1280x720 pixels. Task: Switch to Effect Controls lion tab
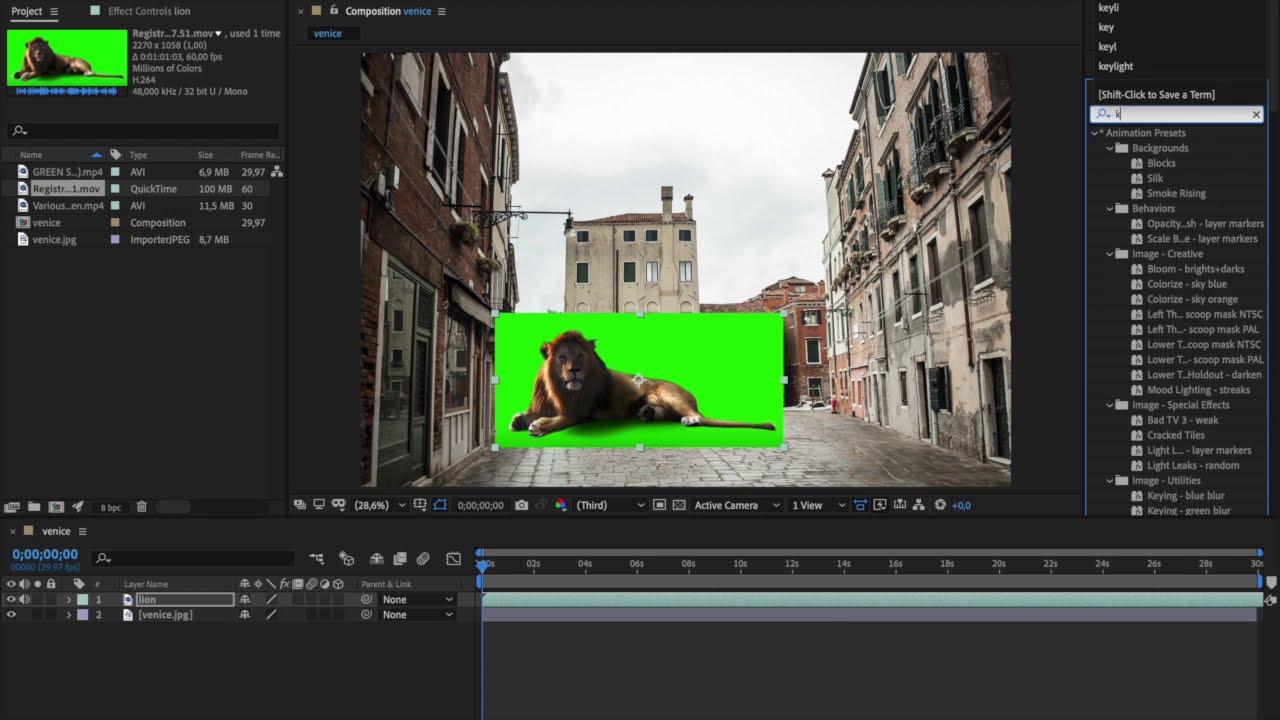(148, 11)
